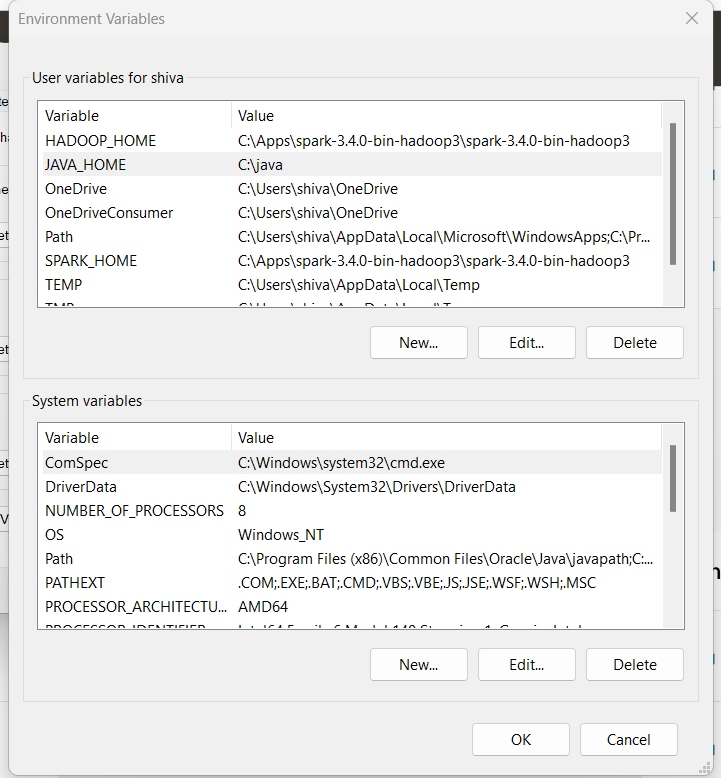This screenshot has width=721, height=778.
Task: Click New under System variables
Action: (418, 664)
